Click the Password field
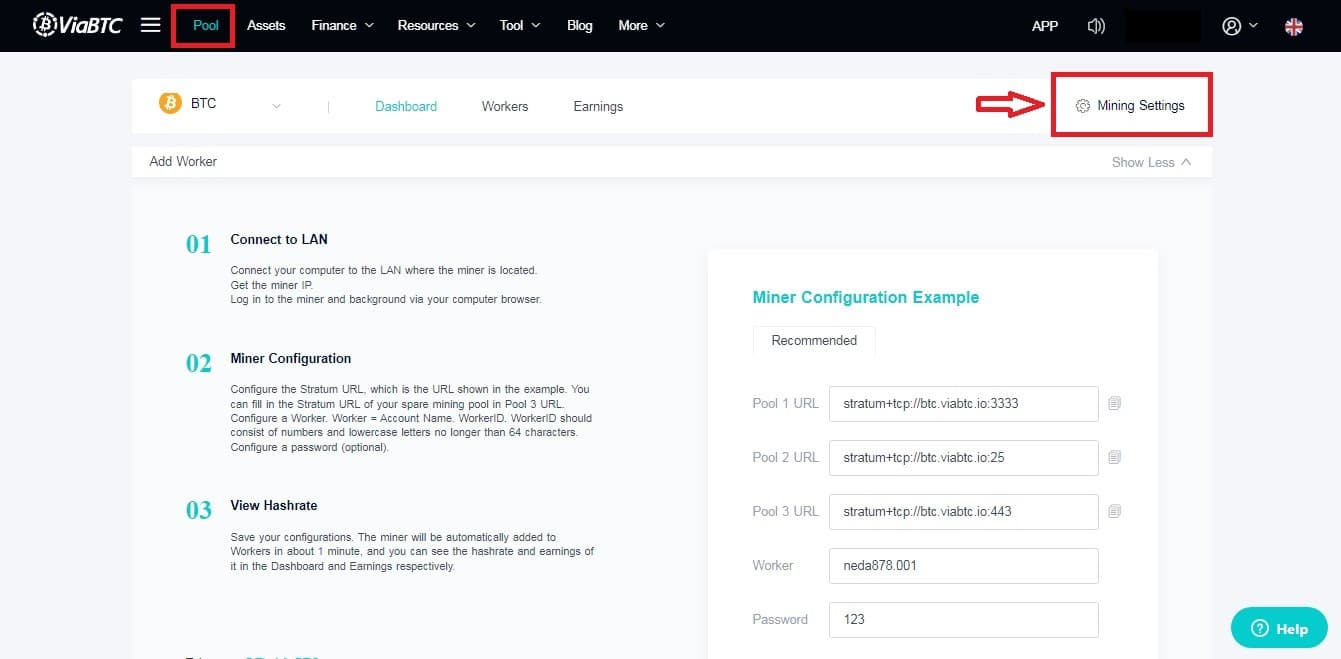Screen dimensions: 1341x659 point(964,620)
